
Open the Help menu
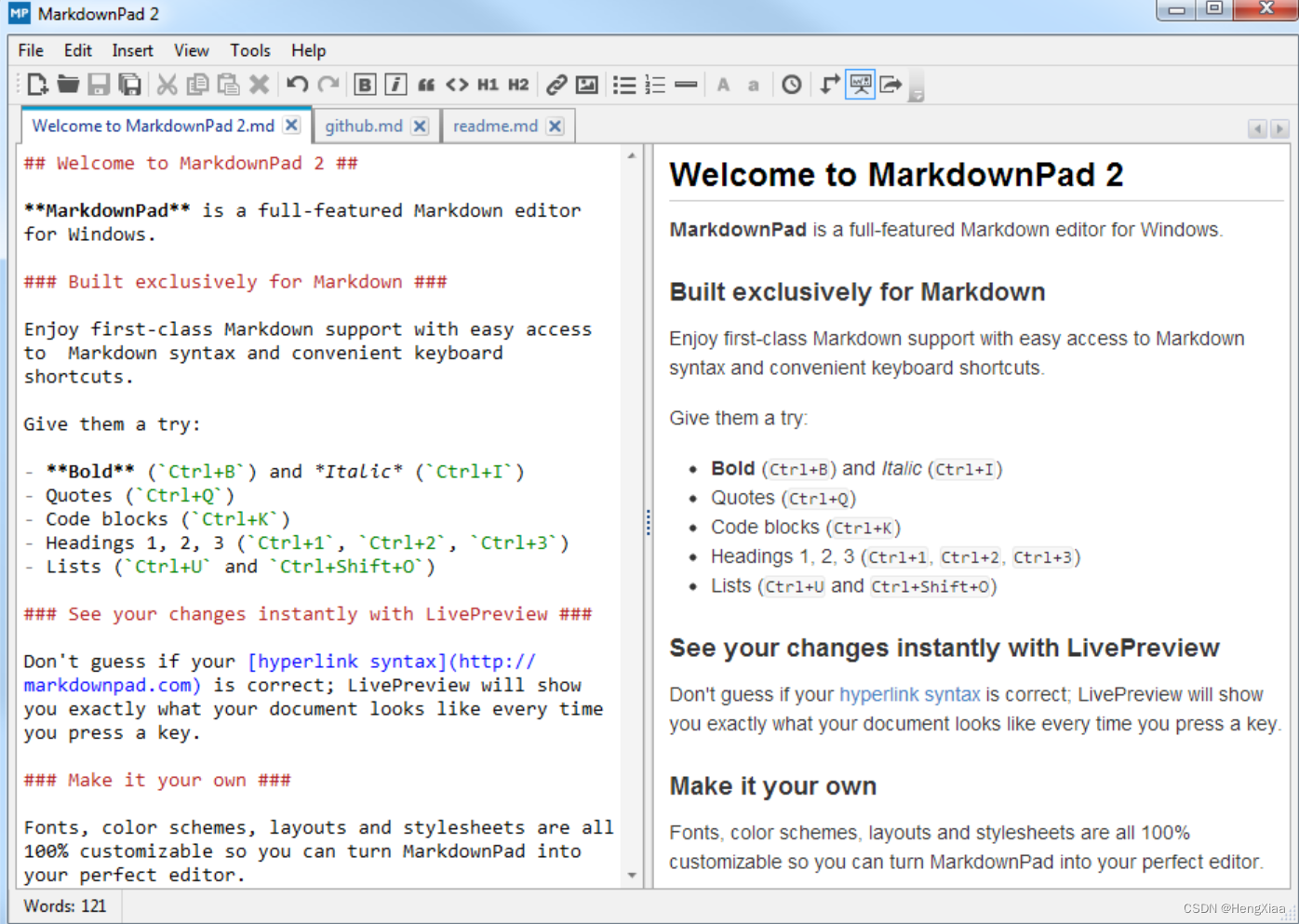tap(308, 50)
